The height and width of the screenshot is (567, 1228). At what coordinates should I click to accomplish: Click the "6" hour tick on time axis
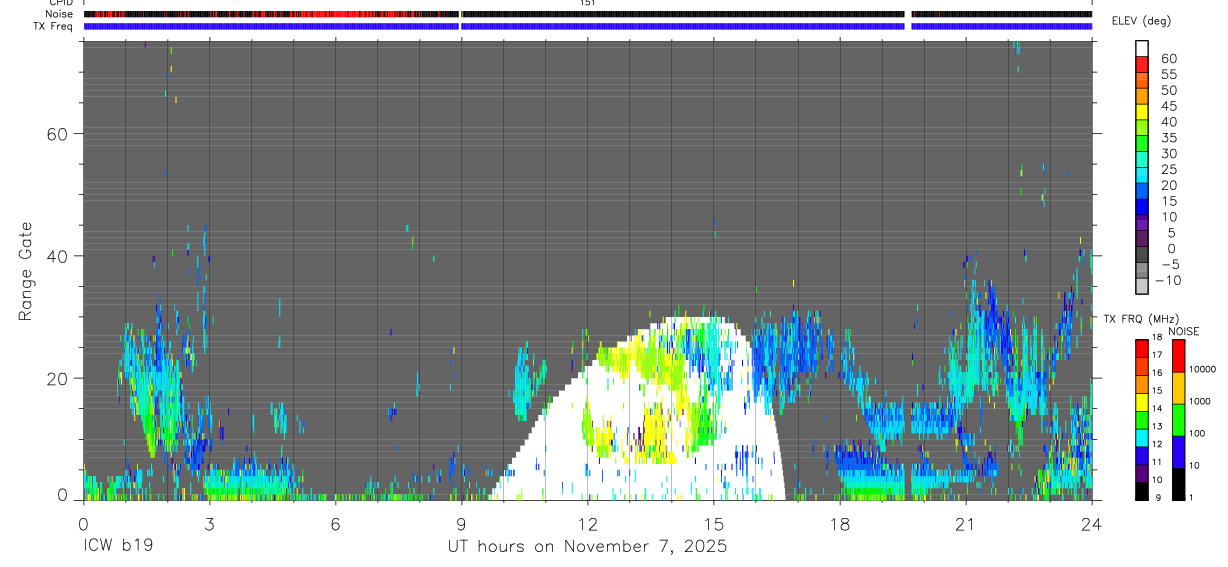(335, 523)
